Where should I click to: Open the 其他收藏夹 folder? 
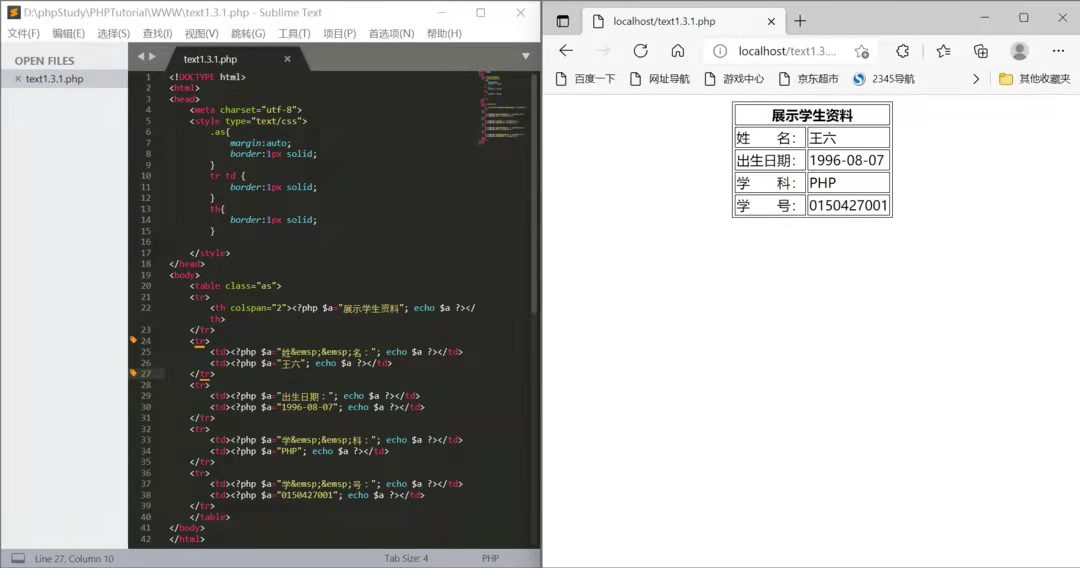click(1035, 79)
